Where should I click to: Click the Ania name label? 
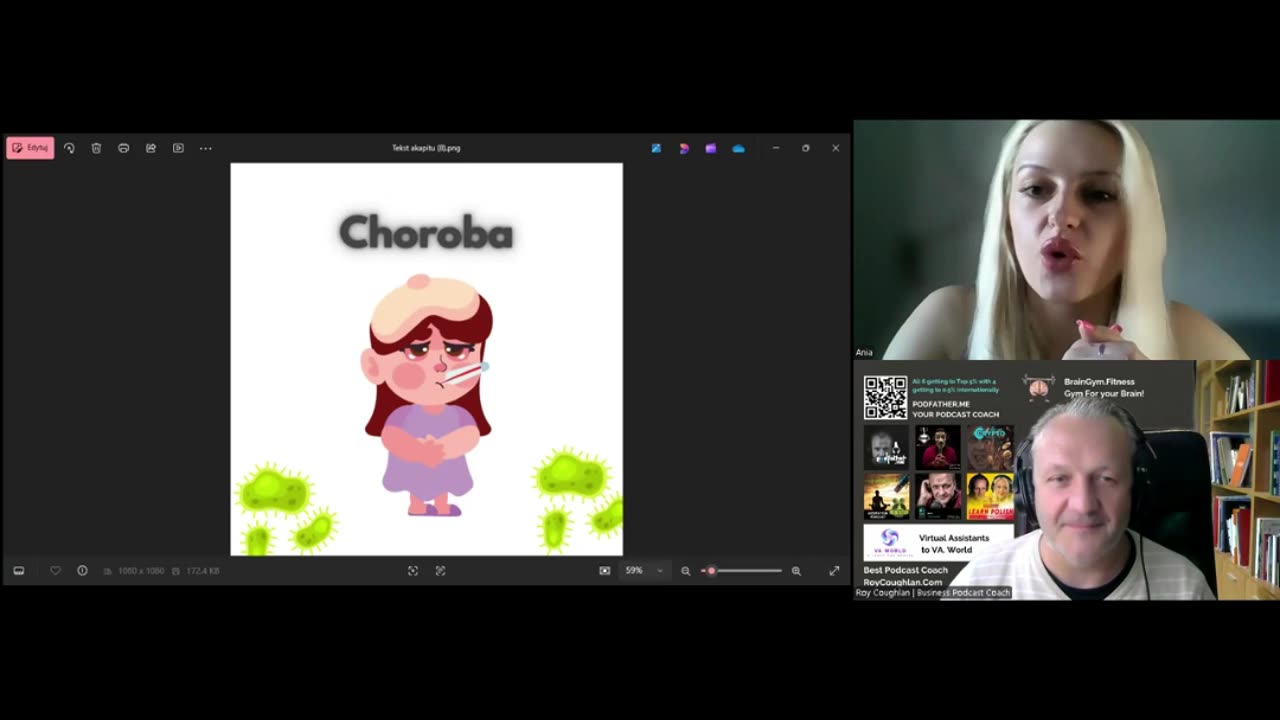point(864,352)
